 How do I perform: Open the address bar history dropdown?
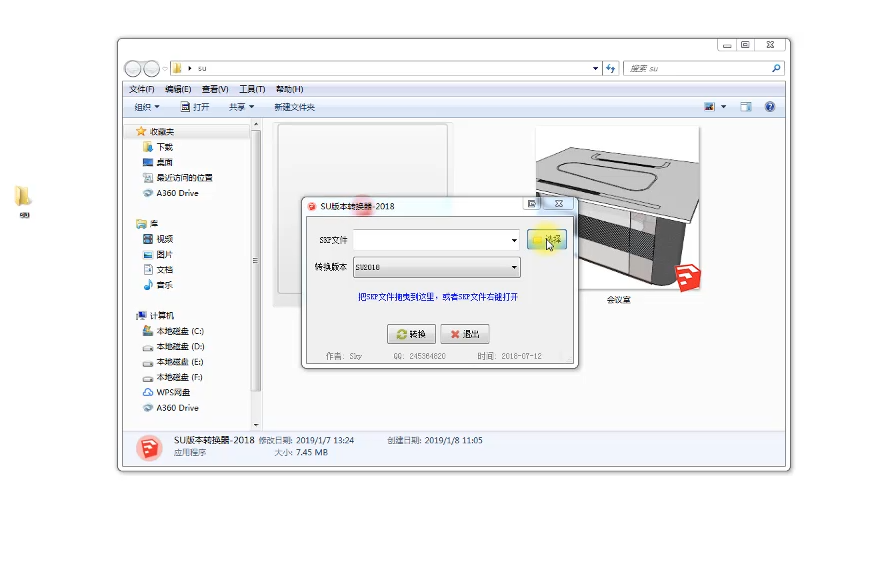(595, 68)
